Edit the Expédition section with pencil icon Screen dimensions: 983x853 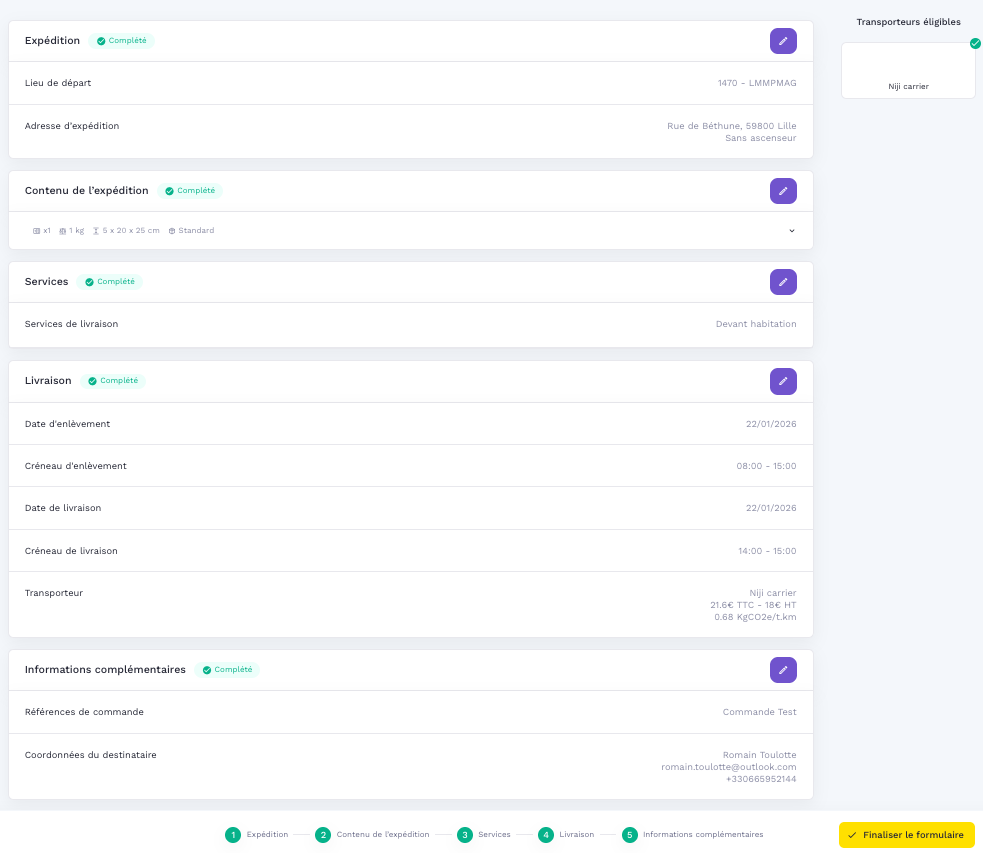[783, 41]
